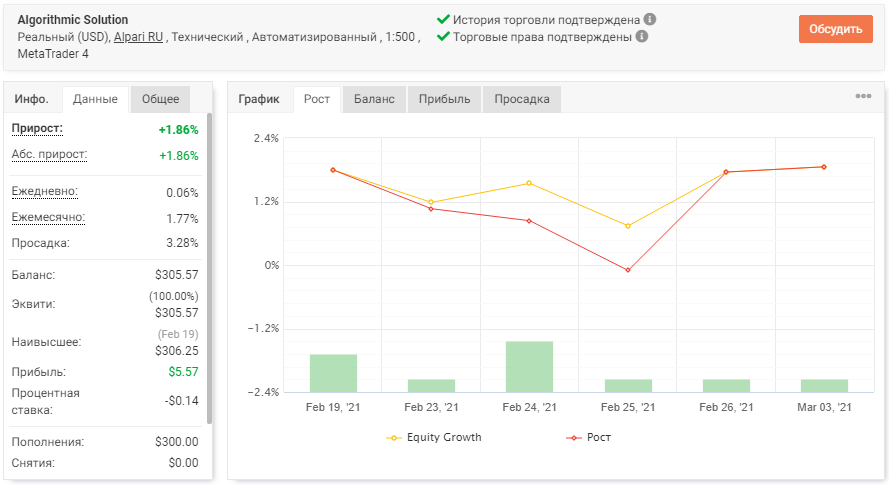Toggle Рост series in chart legend
The width and height of the screenshot is (889, 485).
pos(589,437)
